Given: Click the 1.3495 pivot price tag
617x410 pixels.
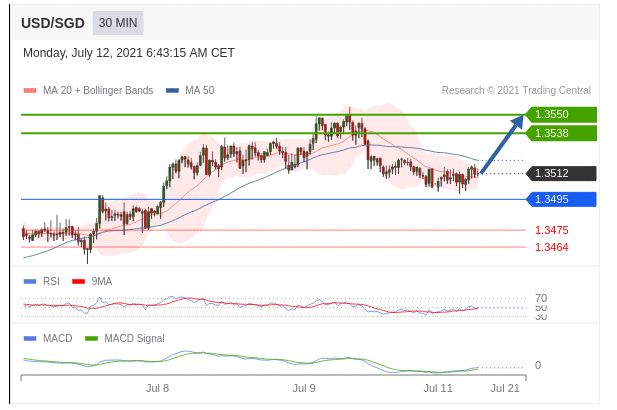Looking at the screenshot, I should tap(561, 199).
